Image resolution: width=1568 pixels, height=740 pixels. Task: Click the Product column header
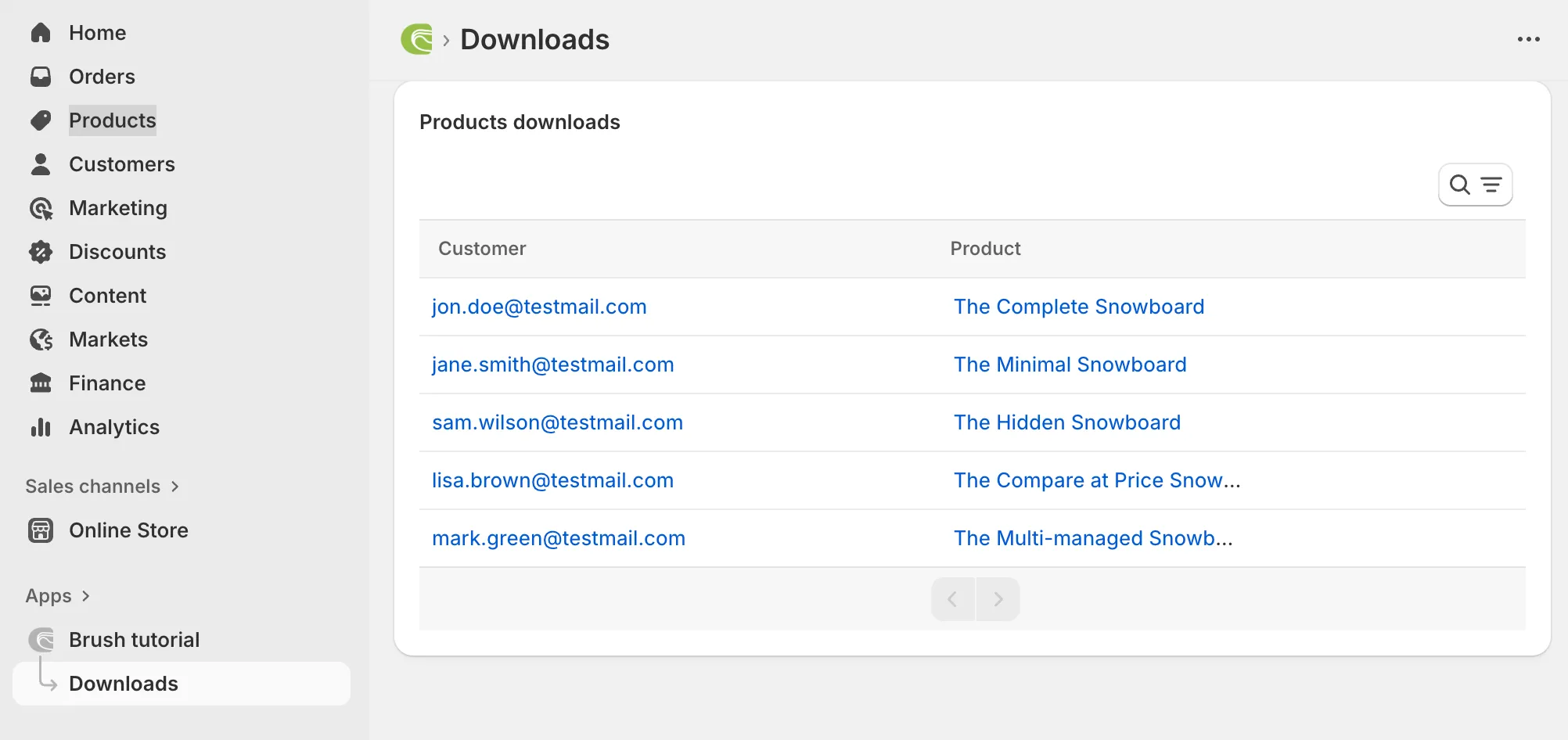(985, 249)
